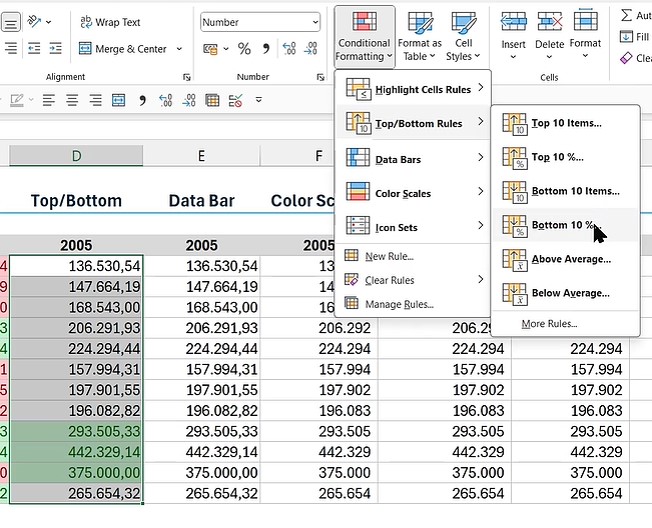Image resolution: width=652 pixels, height=528 pixels.
Task: Select cell with value 293.505,33 in column D
Action: coord(77,431)
